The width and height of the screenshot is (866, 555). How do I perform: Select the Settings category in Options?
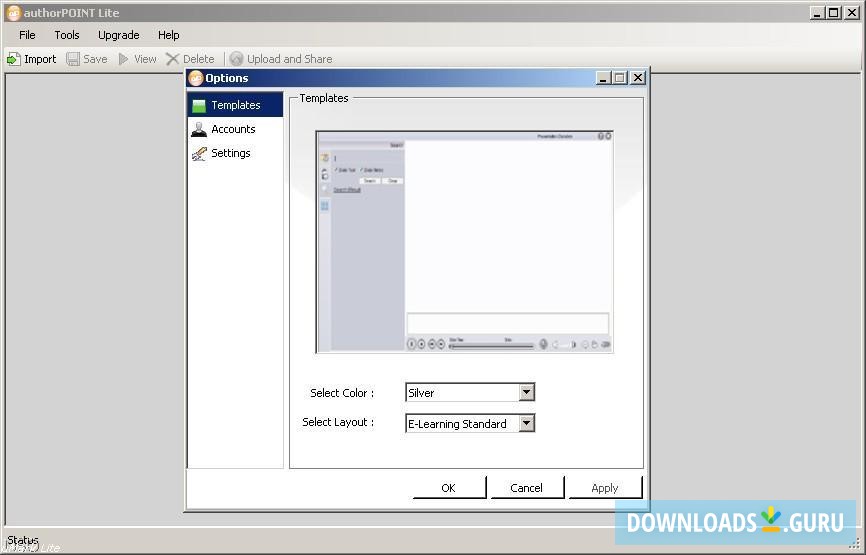pyautogui.click(x=235, y=153)
